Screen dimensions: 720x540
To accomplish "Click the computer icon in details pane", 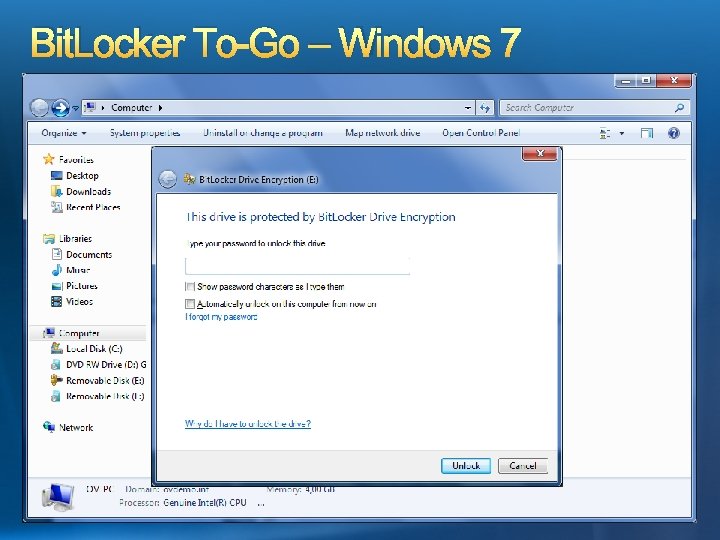I will [x=58, y=498].
